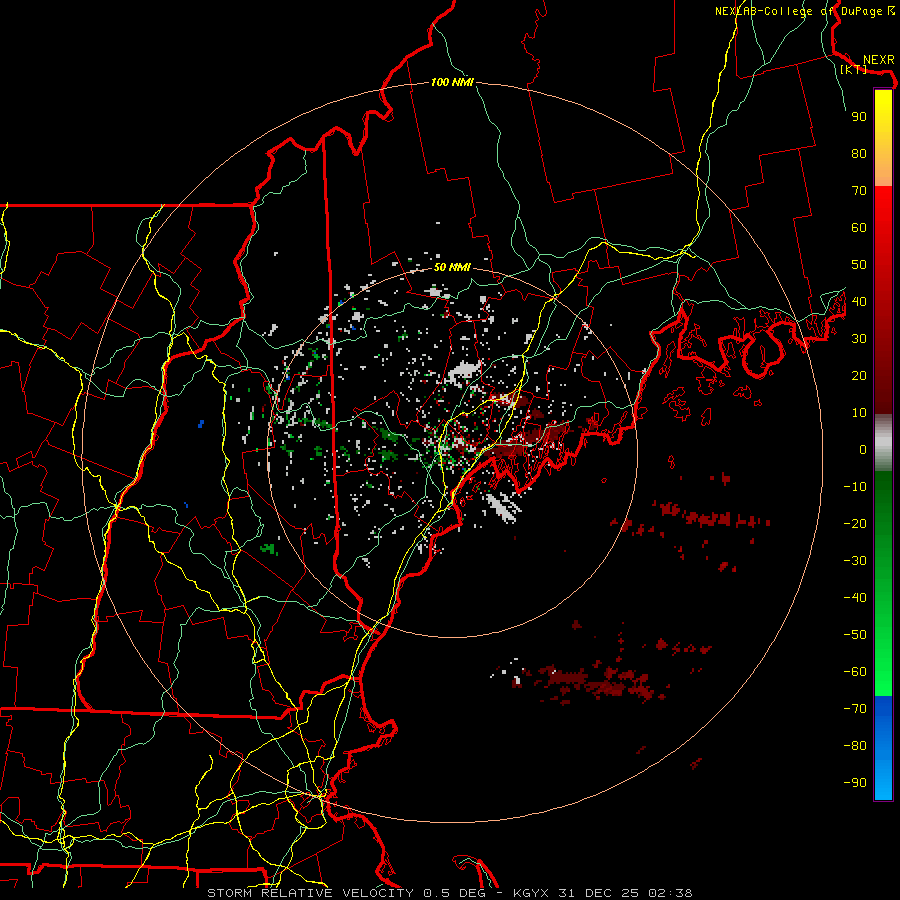This screenshot has width=900, height=900.
Task: Click the 0.5 DEG elevation text
Action: point(454,893)
